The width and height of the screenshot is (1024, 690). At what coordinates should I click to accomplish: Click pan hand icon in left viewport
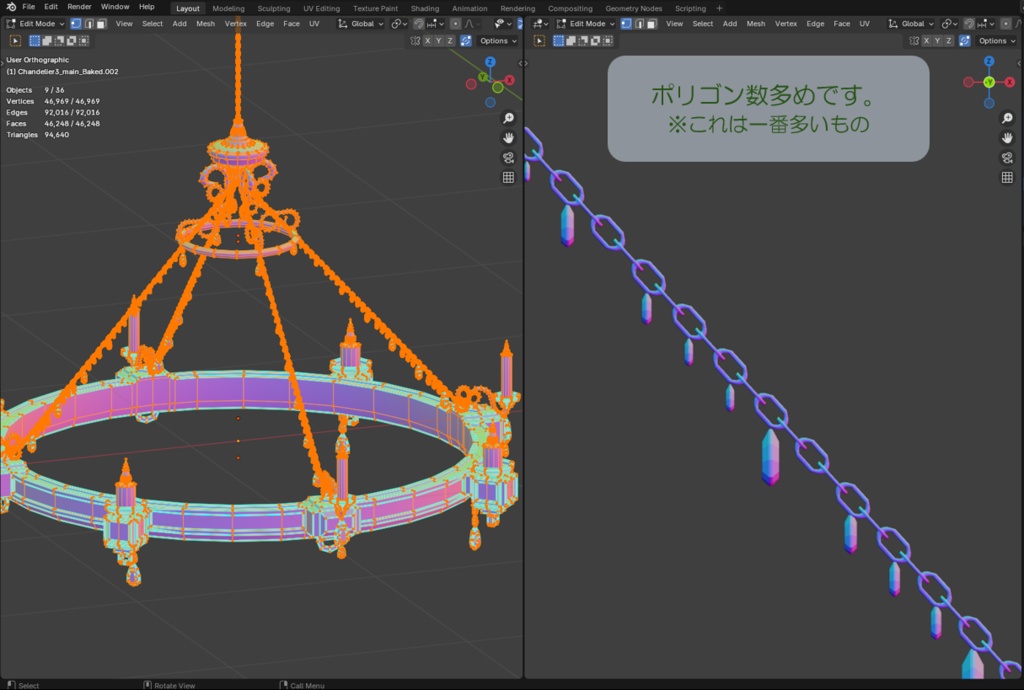click(x=508, y=138)
